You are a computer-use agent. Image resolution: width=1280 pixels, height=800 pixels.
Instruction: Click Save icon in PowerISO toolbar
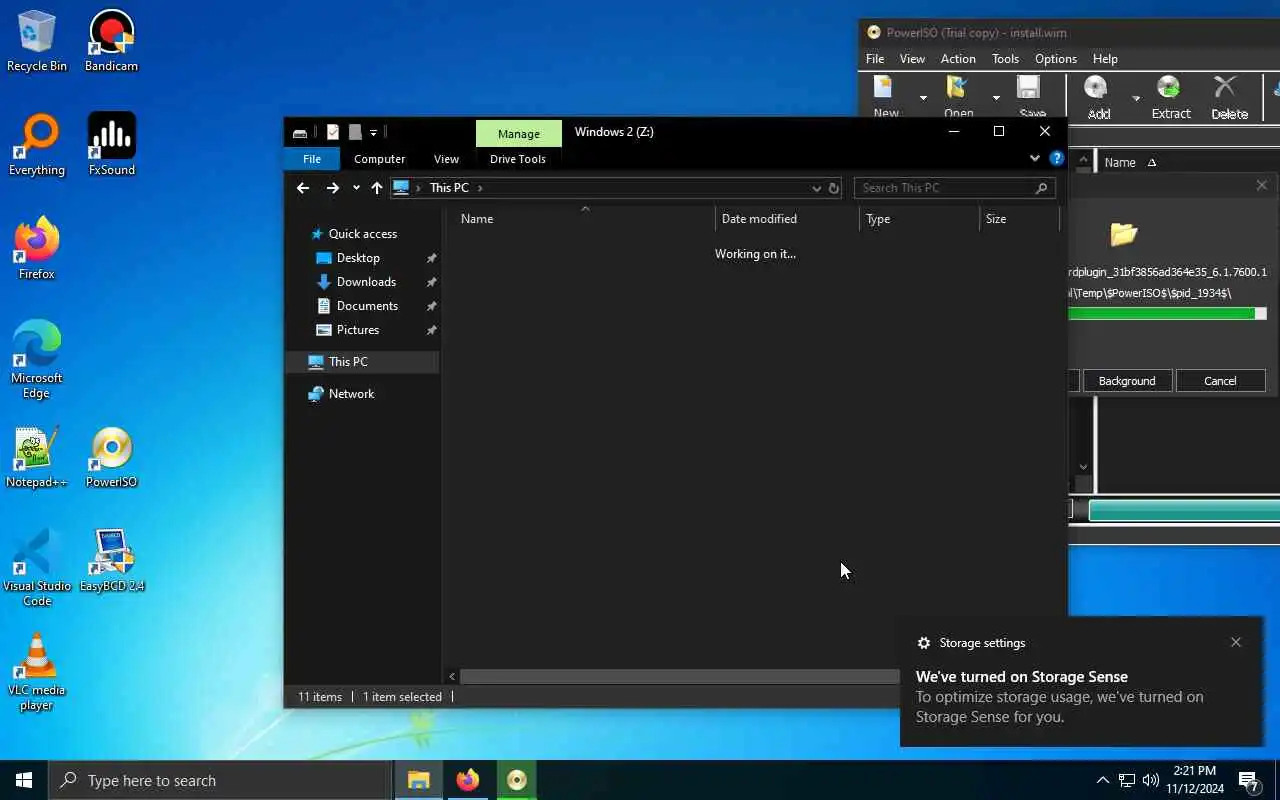pyautogui.click(x=1031, y=97)
